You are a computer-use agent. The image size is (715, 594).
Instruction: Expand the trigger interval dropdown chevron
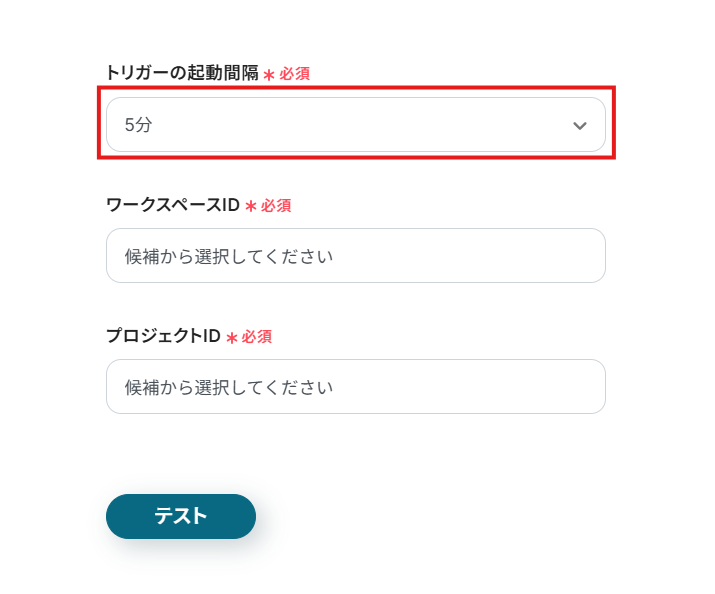click(579, 125)
